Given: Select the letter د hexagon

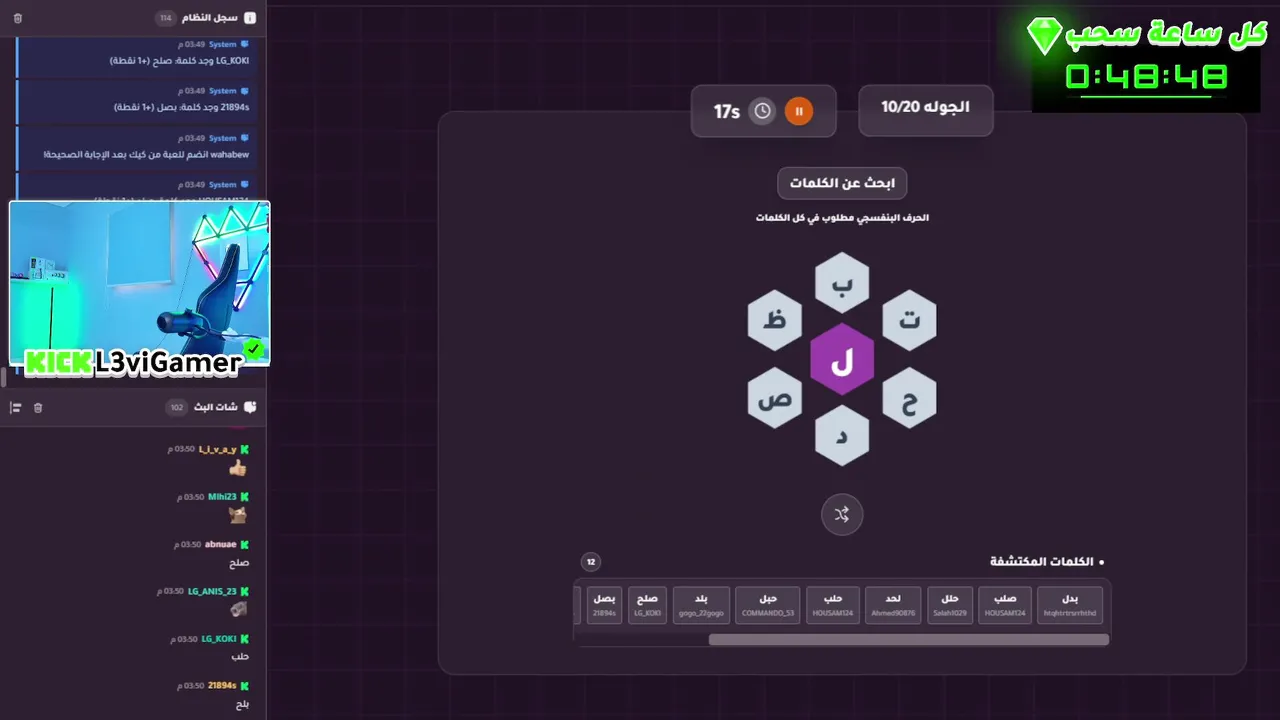Looking at the screenshot, I should click(x=842, y=436).
